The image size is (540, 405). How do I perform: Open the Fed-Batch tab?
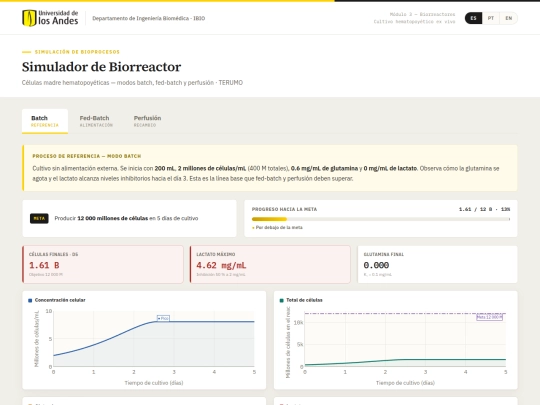pos(96,121)
